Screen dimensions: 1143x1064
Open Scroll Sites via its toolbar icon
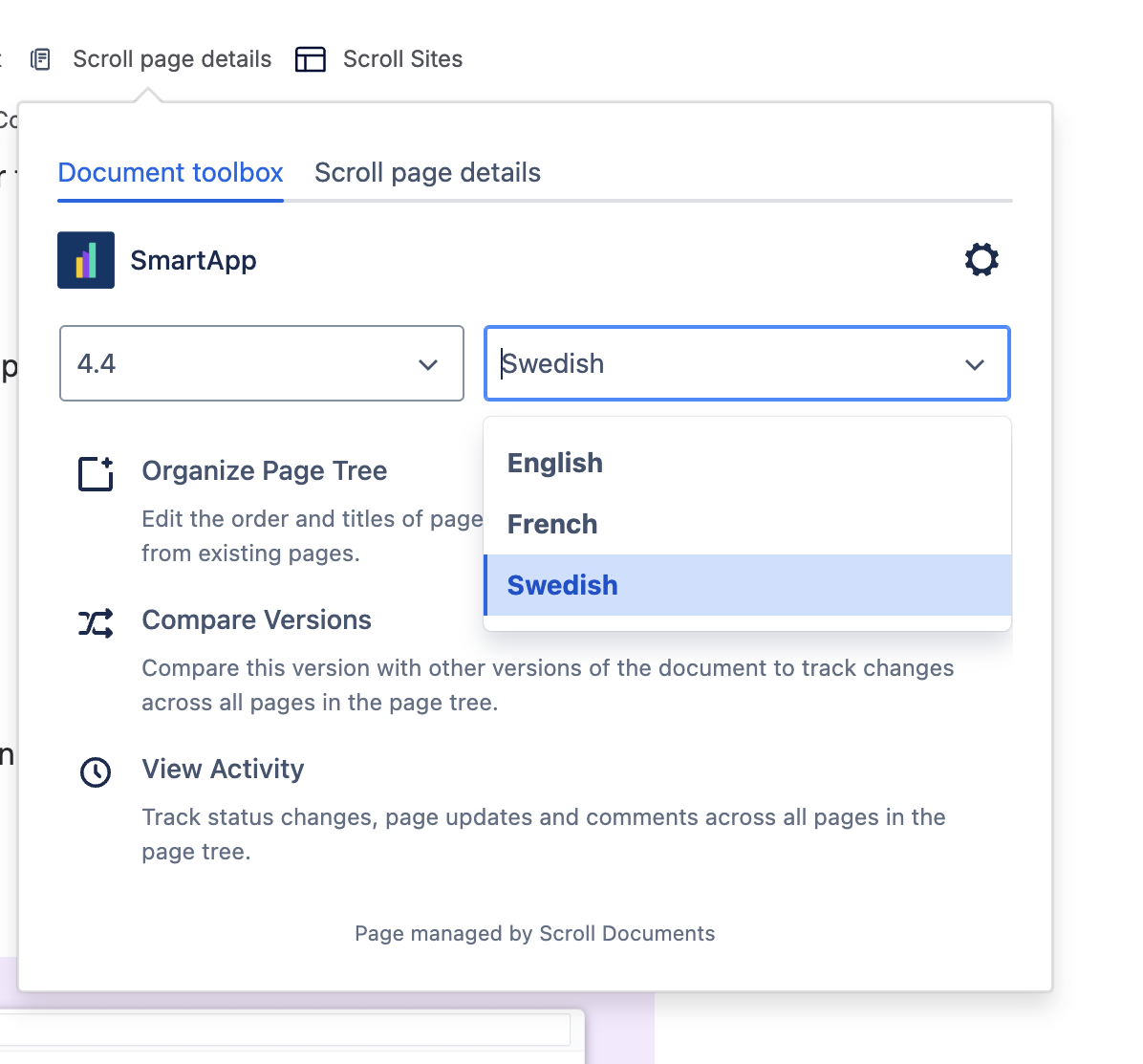[x=310, y=59]
